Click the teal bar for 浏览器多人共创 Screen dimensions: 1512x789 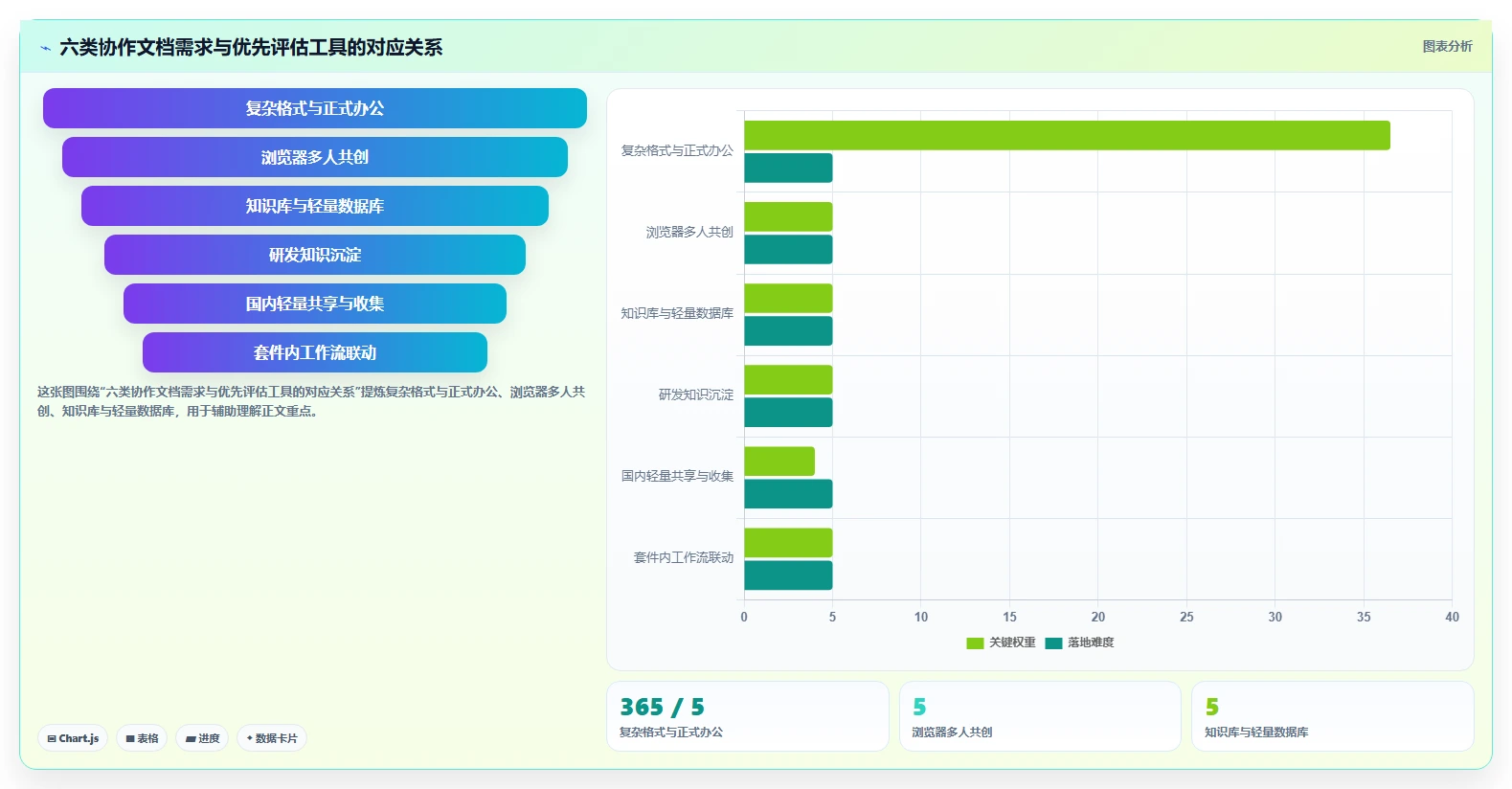click(x=788, y=249)
